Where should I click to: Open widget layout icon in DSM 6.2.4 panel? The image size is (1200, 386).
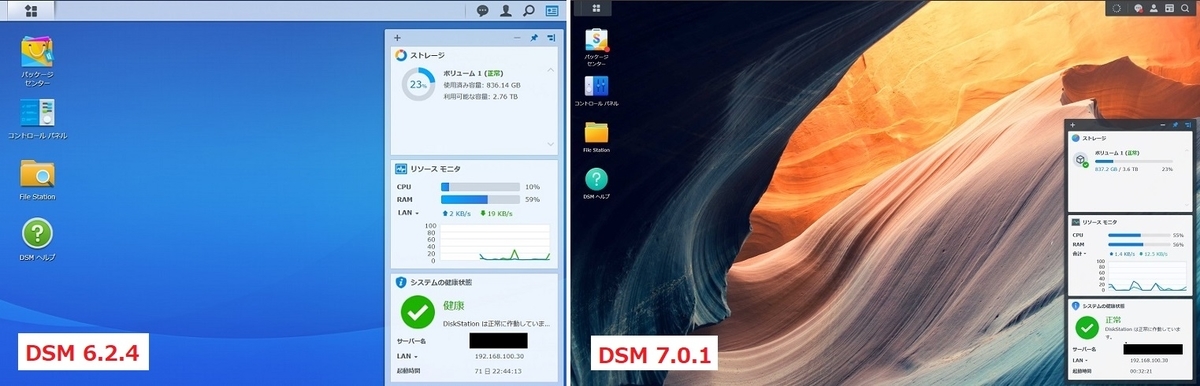(551, 37)
